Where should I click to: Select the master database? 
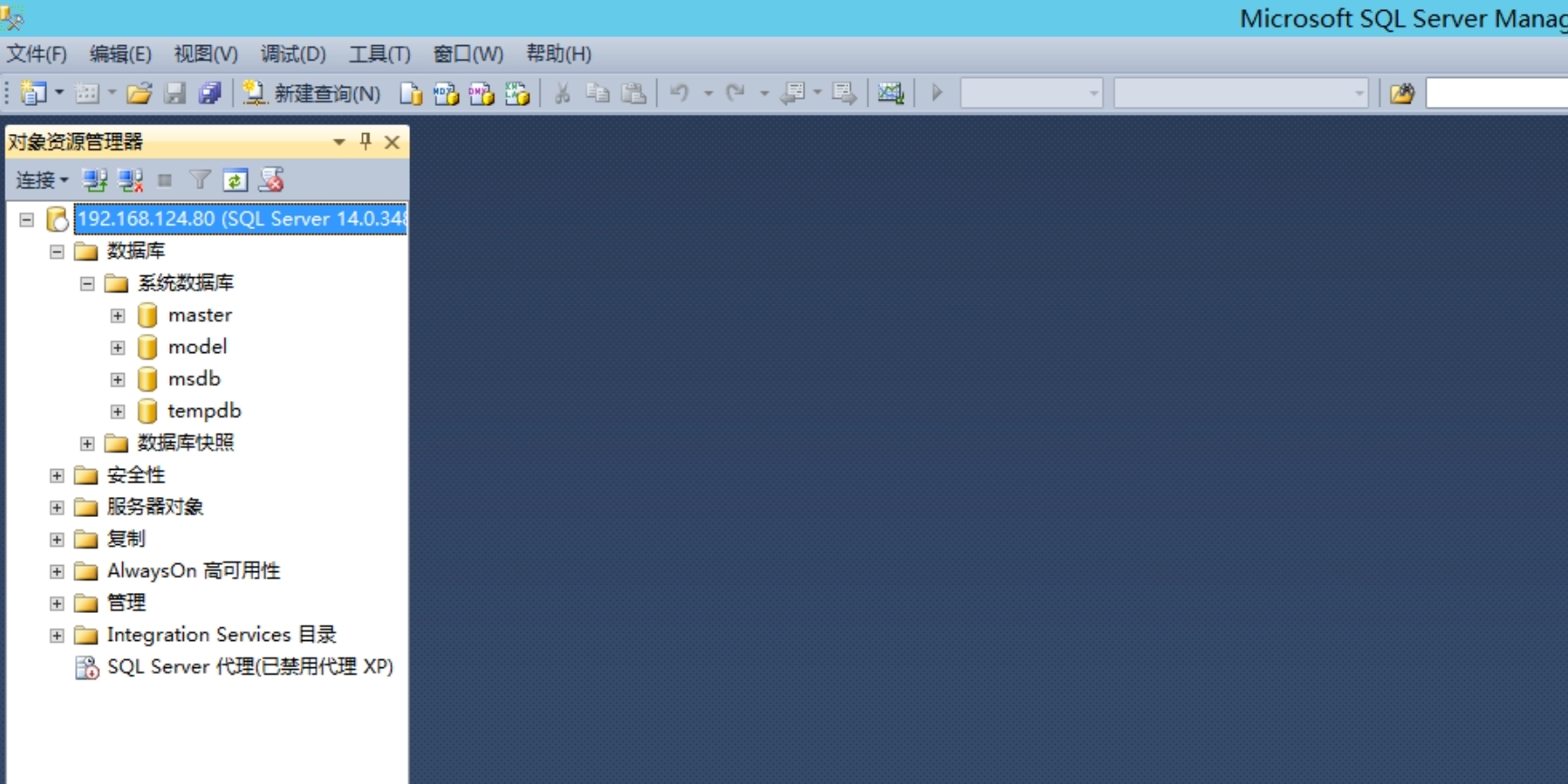[x=200, y=315]
